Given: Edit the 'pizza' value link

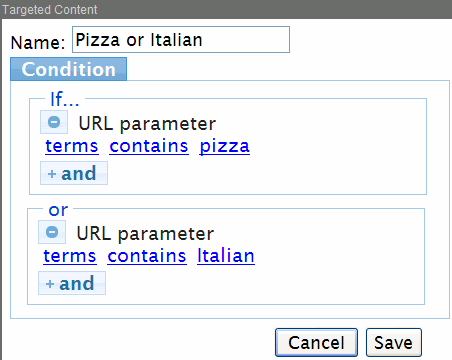Looking at the screenshot, I should [224, 146].
